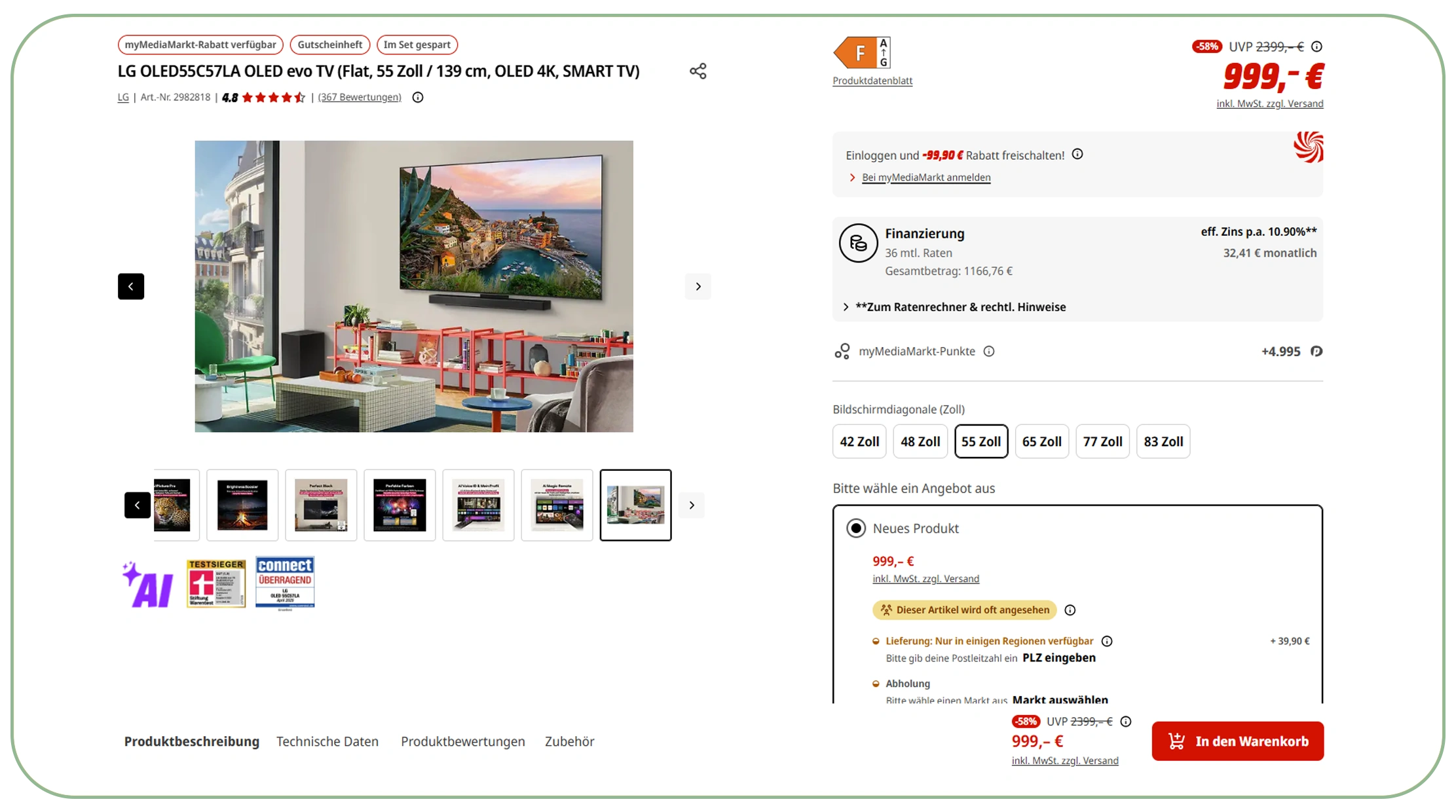Move thumbnail strip back with left arrow
The height and width of the screenshot is (812, 1456).
[x=138, y=505]
